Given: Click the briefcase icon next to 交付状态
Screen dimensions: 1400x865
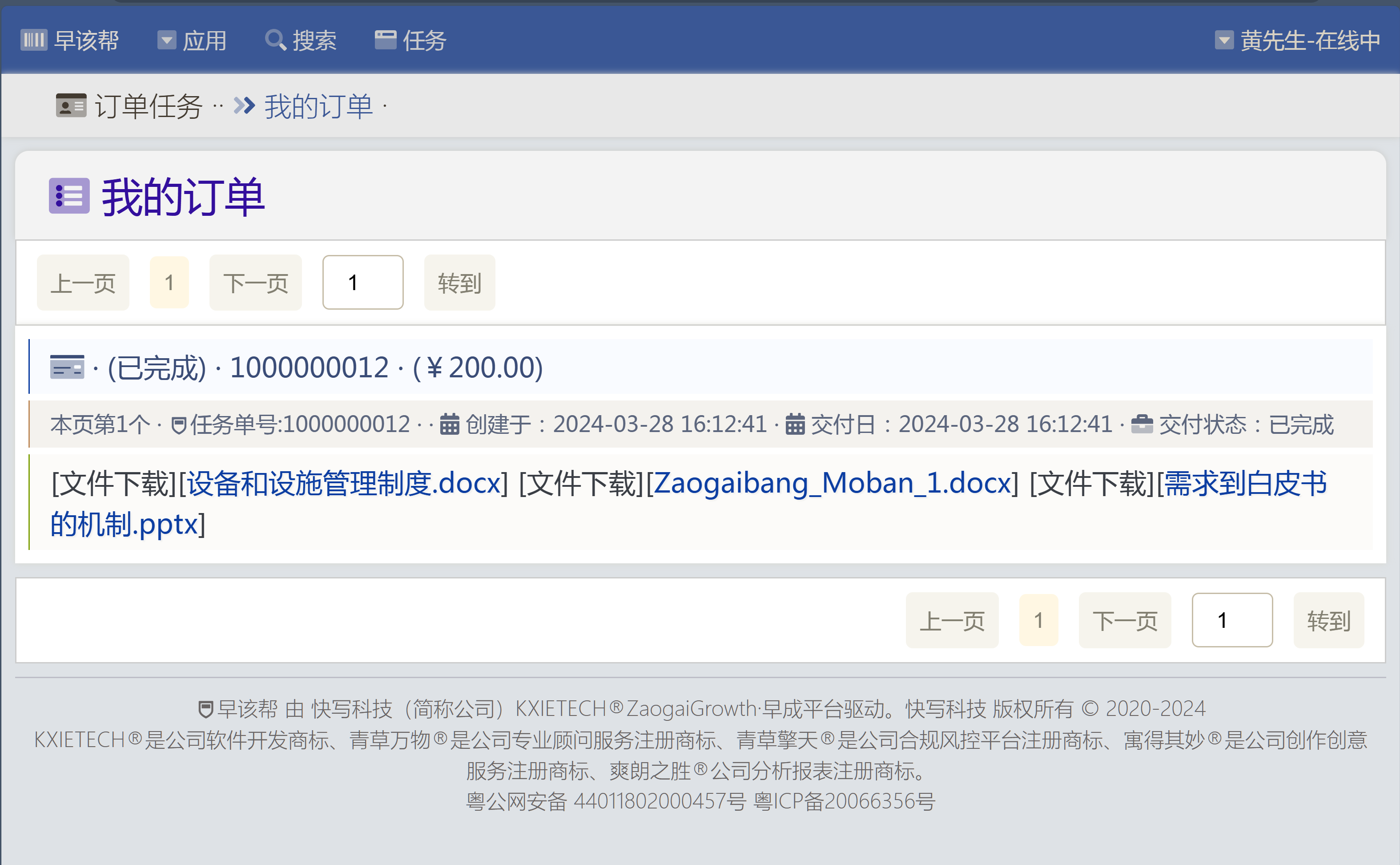Looking at the screenshot, I should (x=1142, y=424).
